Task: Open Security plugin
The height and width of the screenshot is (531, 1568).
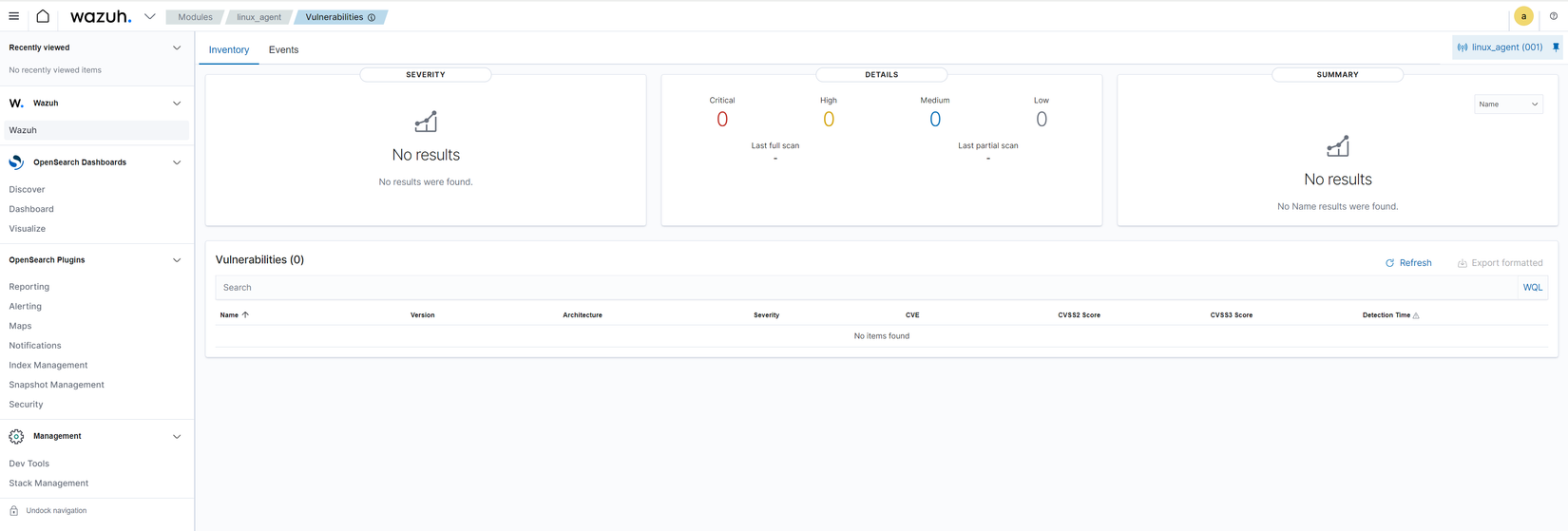Action: 26,405
